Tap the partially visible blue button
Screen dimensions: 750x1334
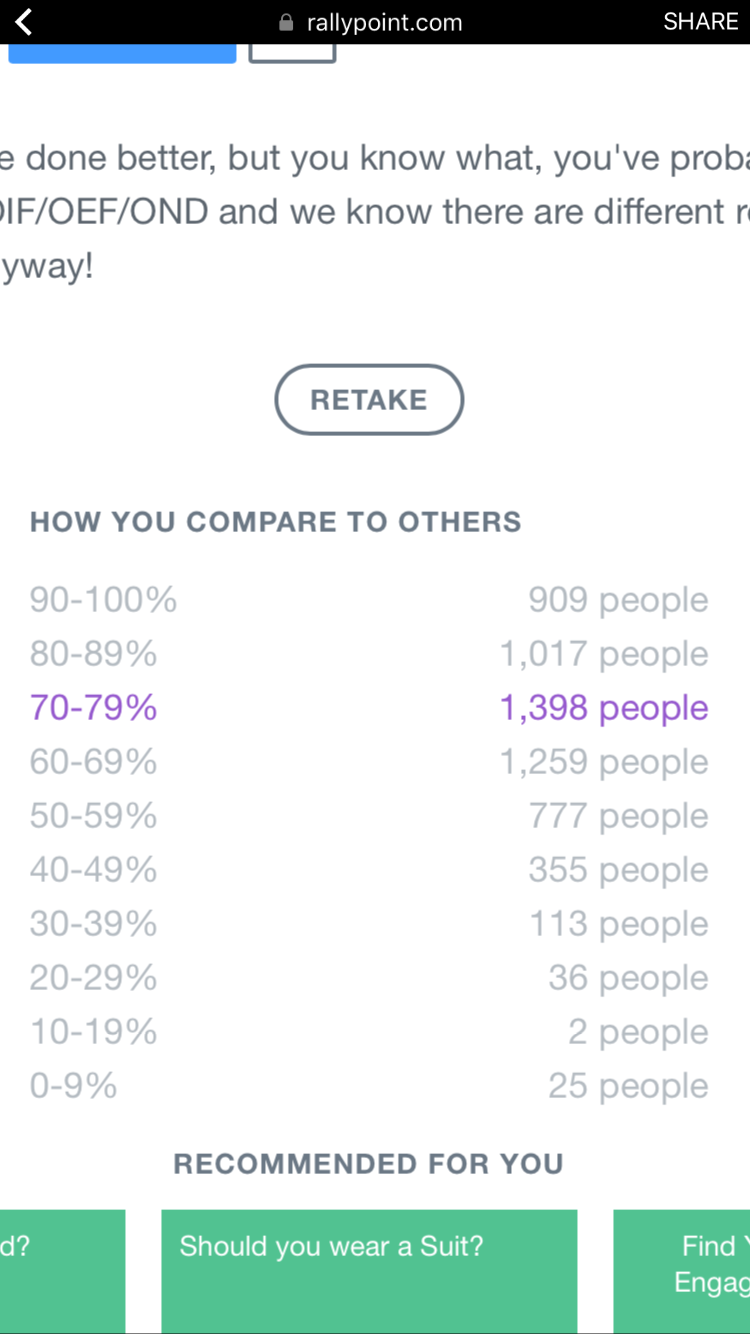(x=122, y=52)
